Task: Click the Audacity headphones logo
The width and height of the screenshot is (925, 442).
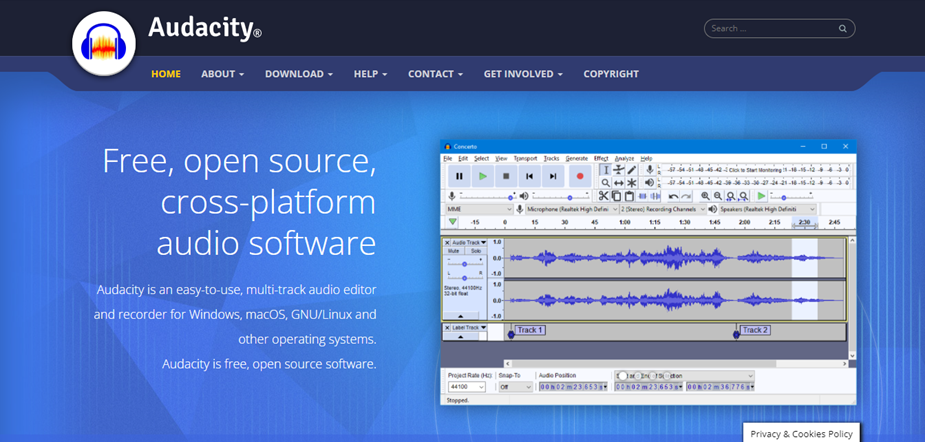Action: pos(103,45)
